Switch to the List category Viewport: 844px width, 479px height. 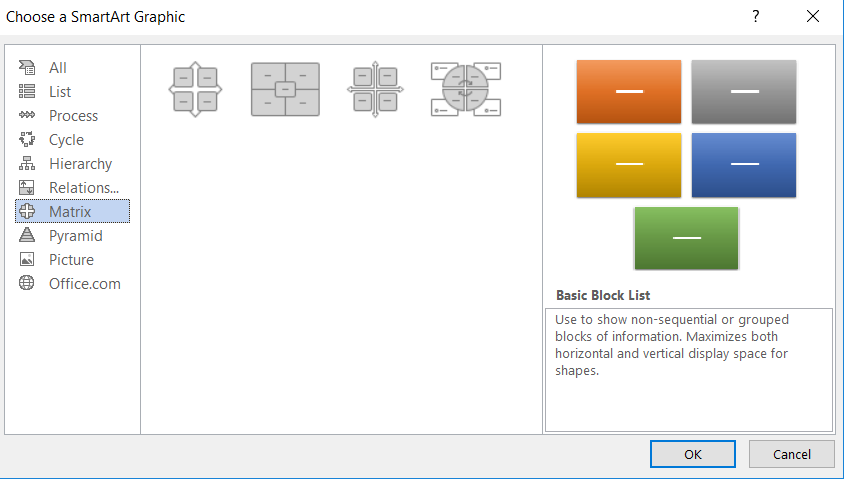click(x=60, y=92)
